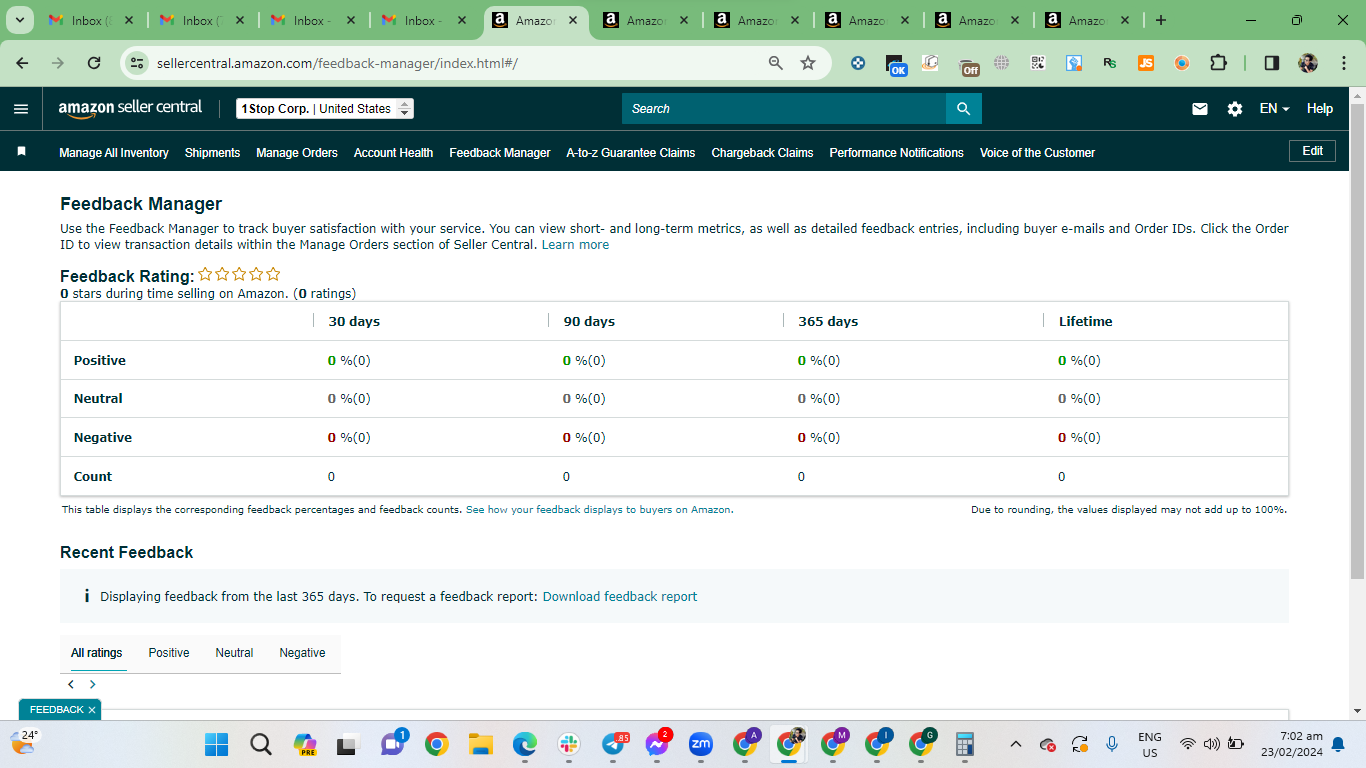Screen dimensions: 1366x768
Task: Click the Learn more link
Action: [x=575, y=245]
